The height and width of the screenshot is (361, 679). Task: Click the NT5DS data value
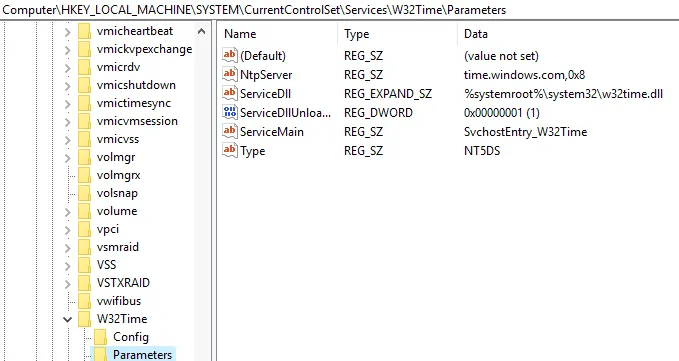coord(482,151)
